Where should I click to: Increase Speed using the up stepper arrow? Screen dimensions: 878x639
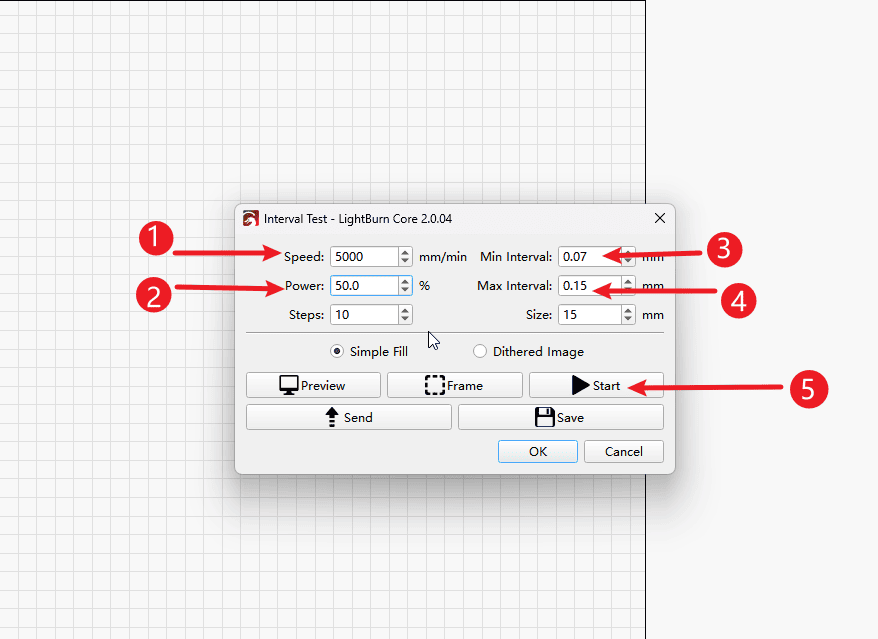pyautogui.click(x=405, y=252)
